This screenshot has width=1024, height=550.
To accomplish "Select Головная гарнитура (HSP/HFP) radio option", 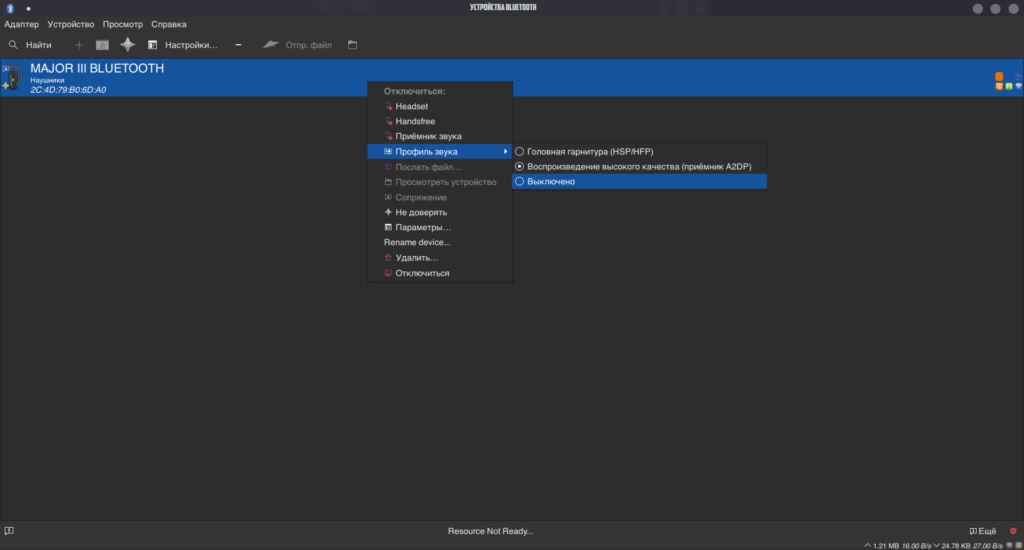I will [639, 152].
